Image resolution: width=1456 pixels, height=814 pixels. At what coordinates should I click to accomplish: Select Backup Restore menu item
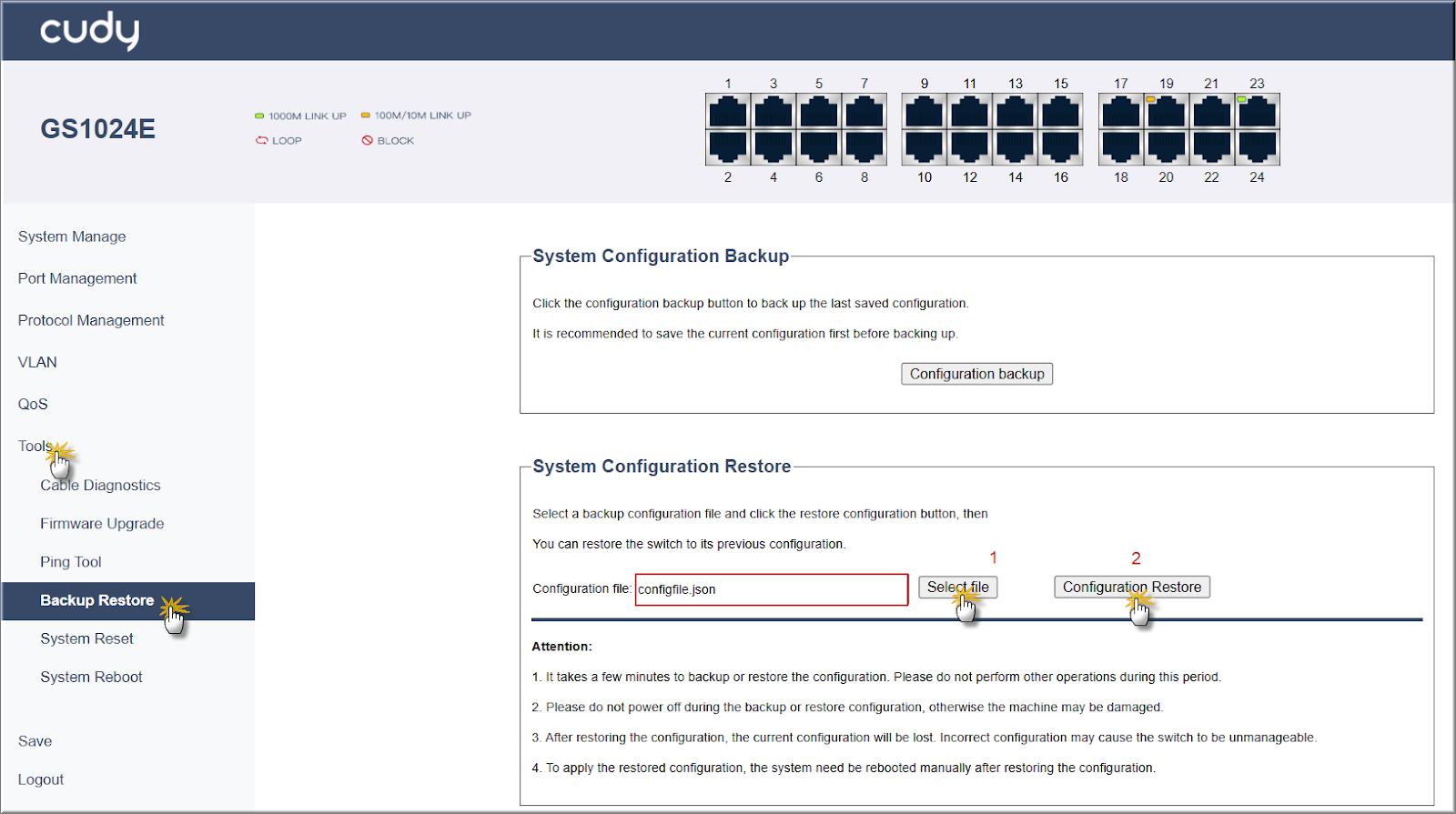click(128, 601)
